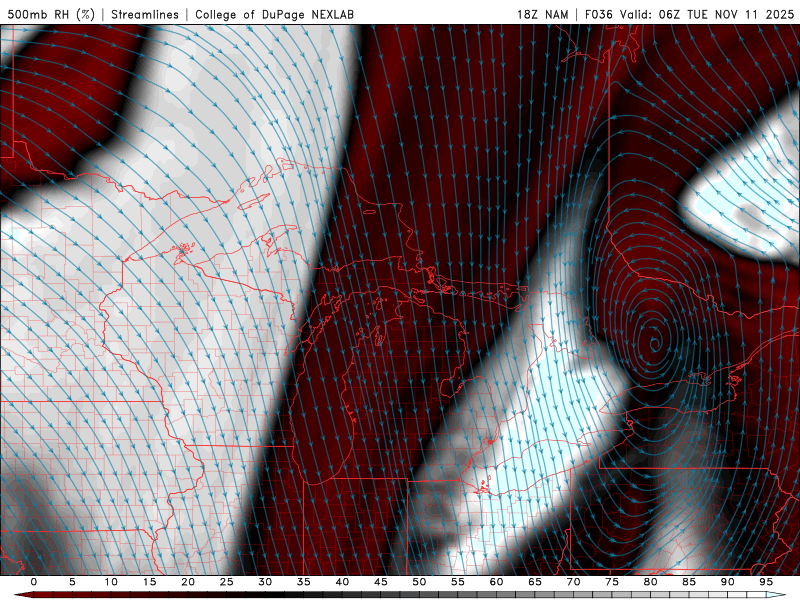Click the color scale label '75'
This screenshot has width=800, height=600.
point(612,582)
